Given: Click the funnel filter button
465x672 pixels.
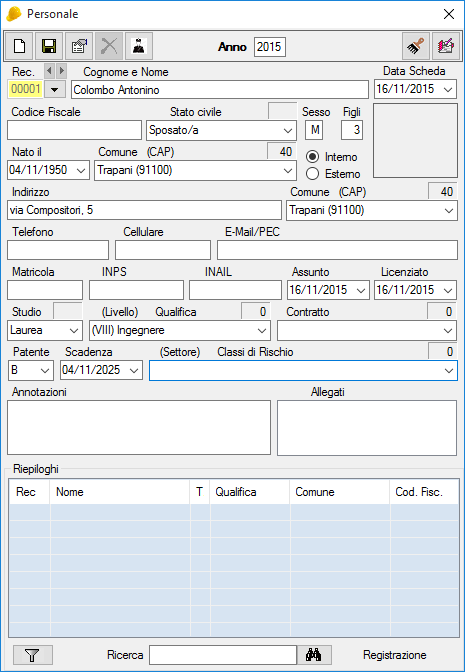Looking at the screenshot, I should [x=33, y=655].
